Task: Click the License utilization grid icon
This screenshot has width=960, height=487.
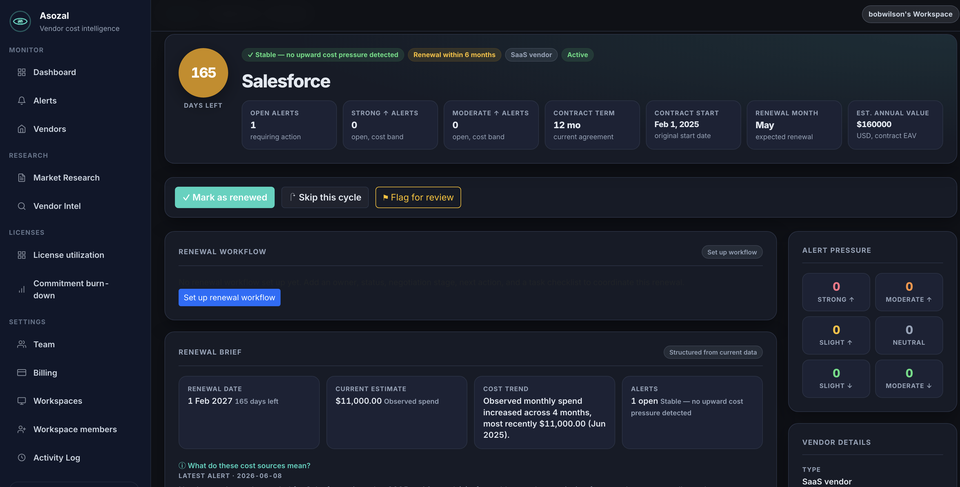Action: [x=21, y=255]
